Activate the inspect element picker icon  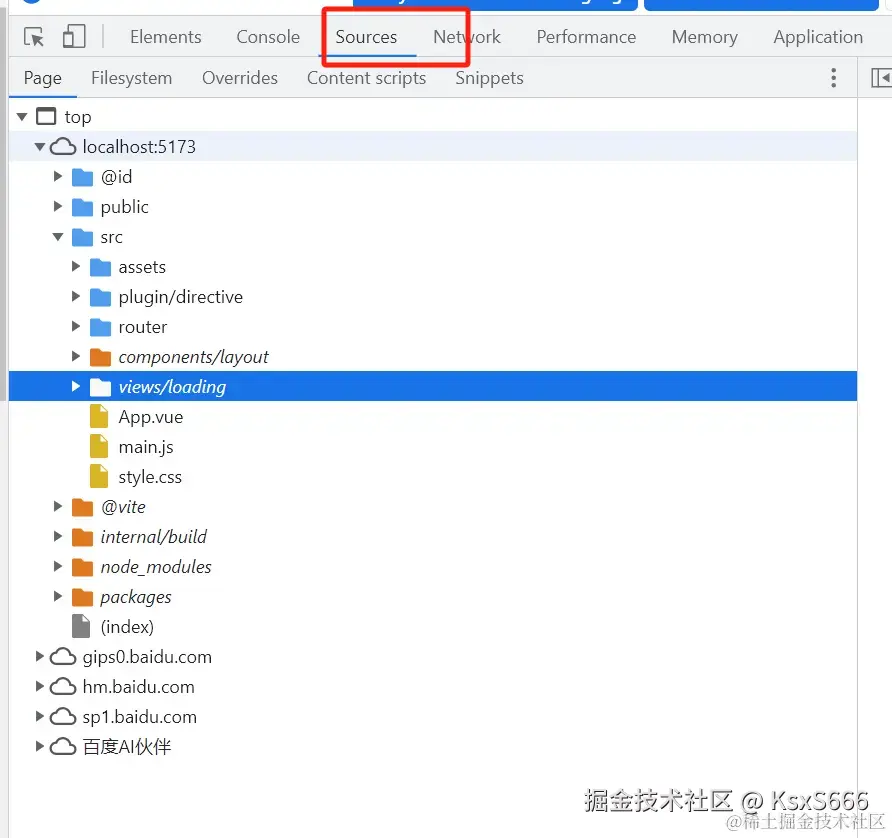pos(34,37)
